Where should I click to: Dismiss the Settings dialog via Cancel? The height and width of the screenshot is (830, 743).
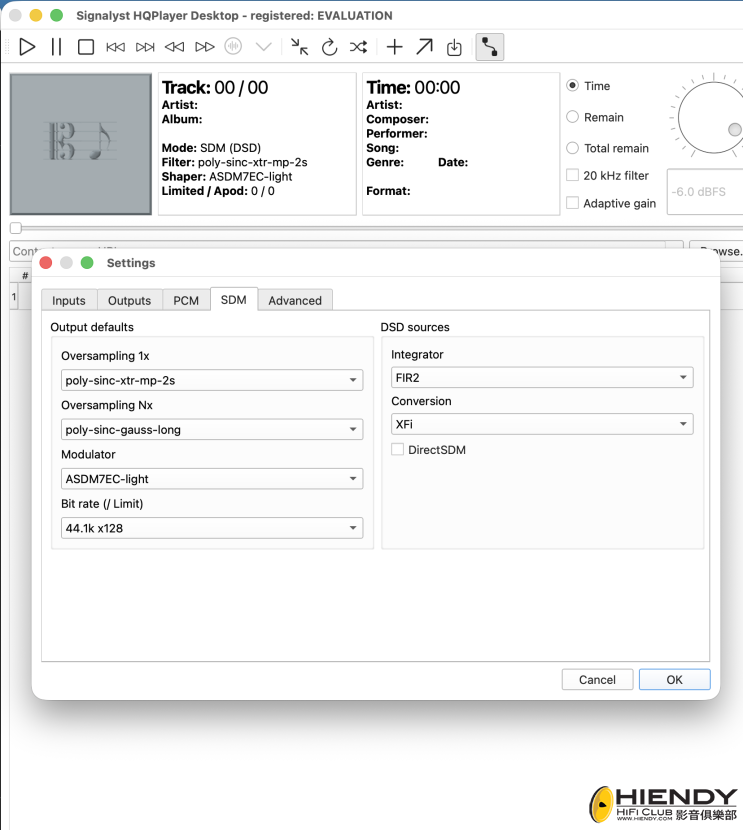click(597, 680)
